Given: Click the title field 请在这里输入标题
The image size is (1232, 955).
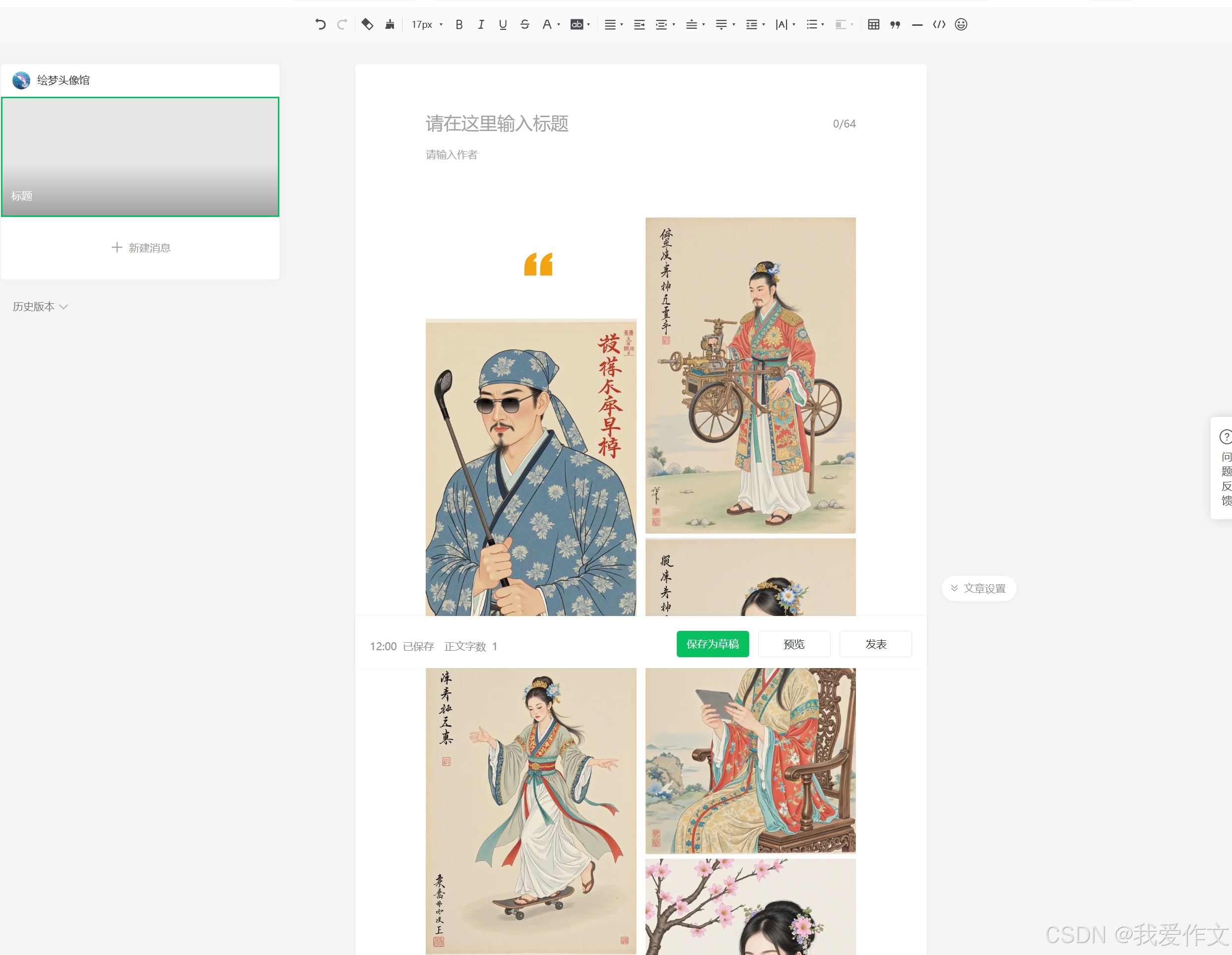Looking at the screenshot, I should [497, 124].
